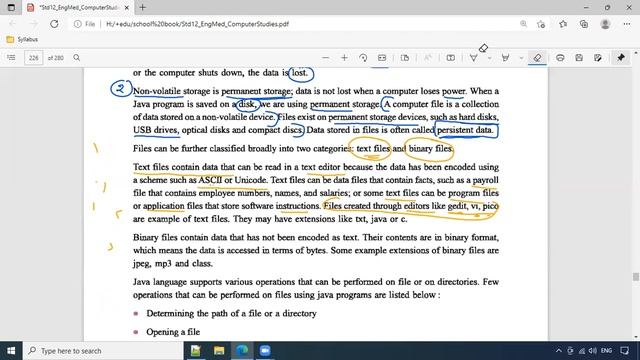640x360 pixels.
Task: Click the scrollbar up arrow
Action: [636, 53]
